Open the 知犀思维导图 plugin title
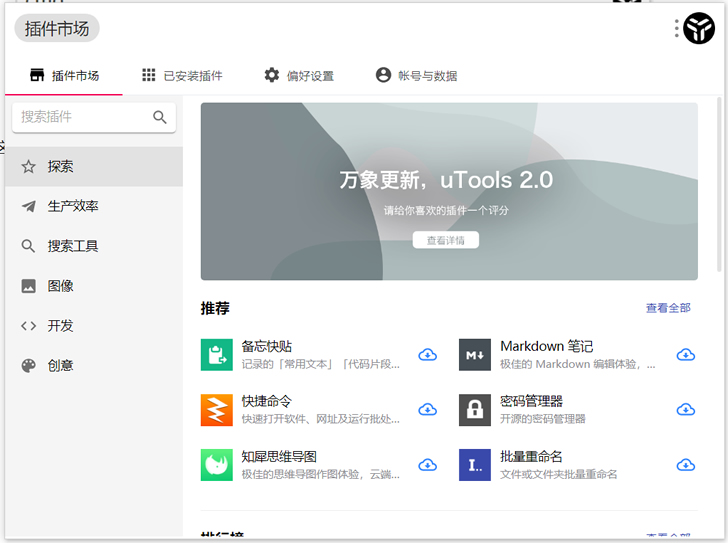The height and width of the screenshot is (543, 728). point(279,457)
